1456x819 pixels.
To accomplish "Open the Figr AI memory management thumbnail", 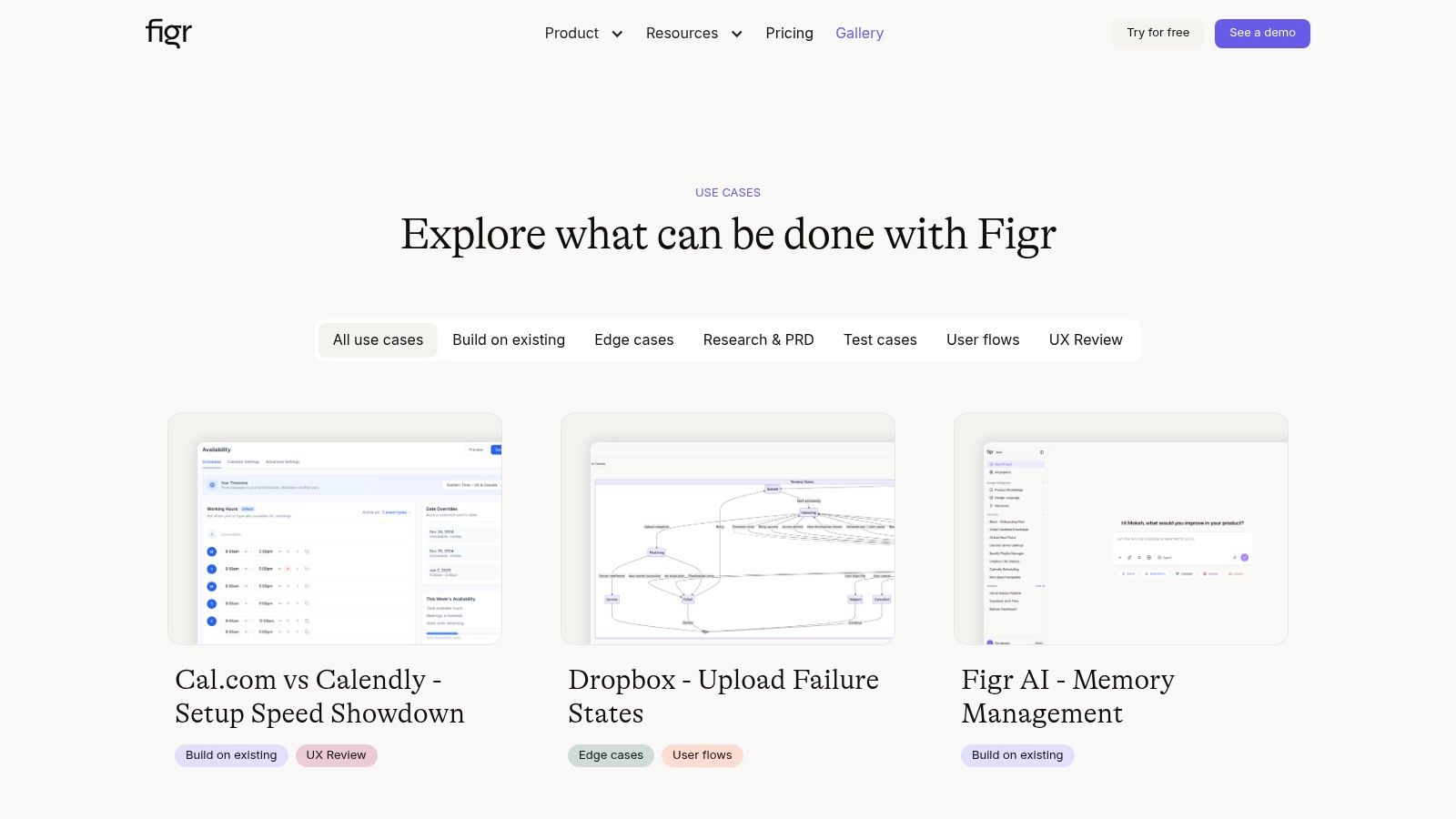I will click(1121, 529).
